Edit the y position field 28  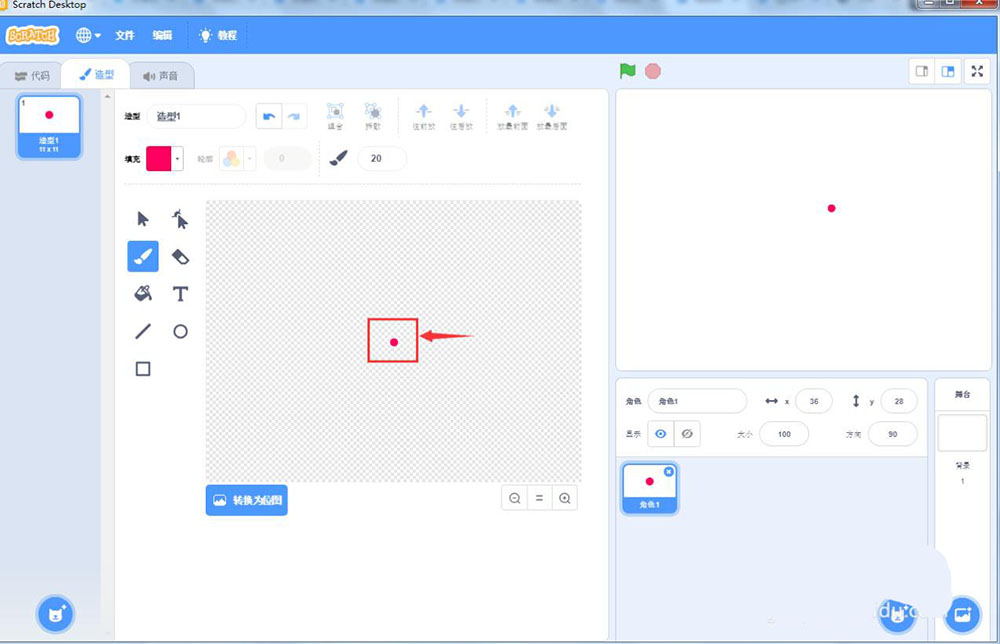899,401
